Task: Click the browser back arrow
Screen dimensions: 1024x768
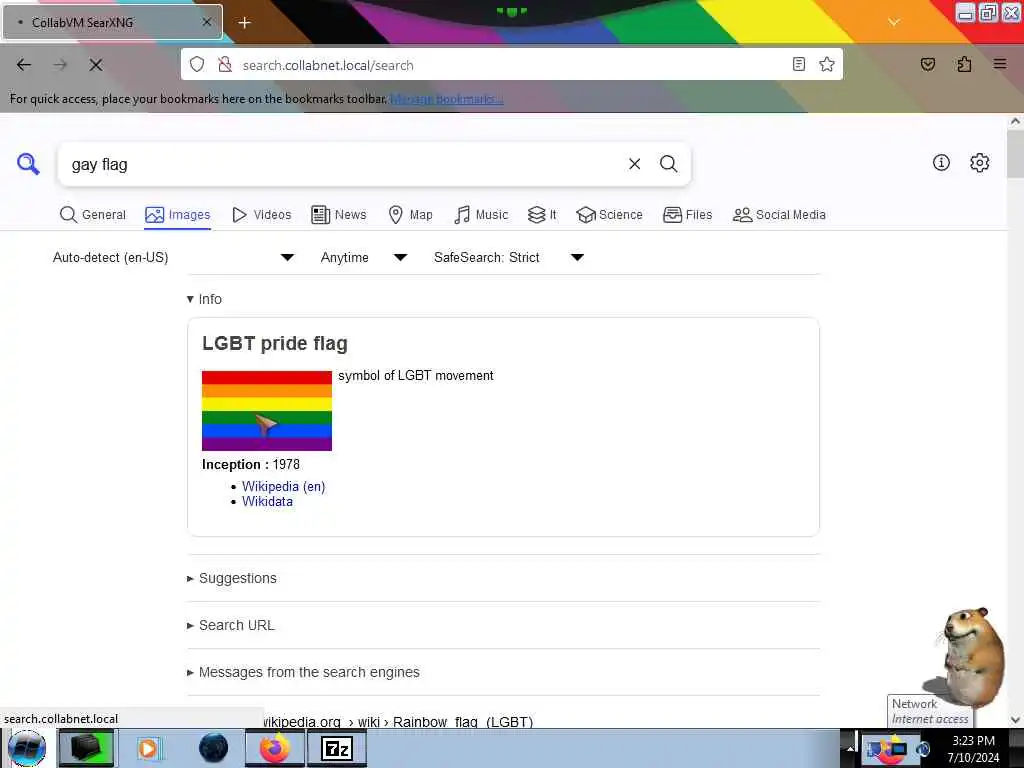Action: tap(24, 65)
